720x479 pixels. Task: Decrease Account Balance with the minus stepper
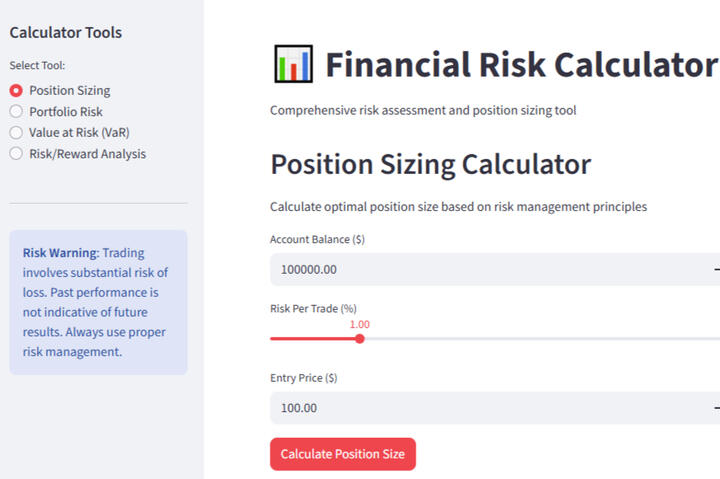click(716, 270)
